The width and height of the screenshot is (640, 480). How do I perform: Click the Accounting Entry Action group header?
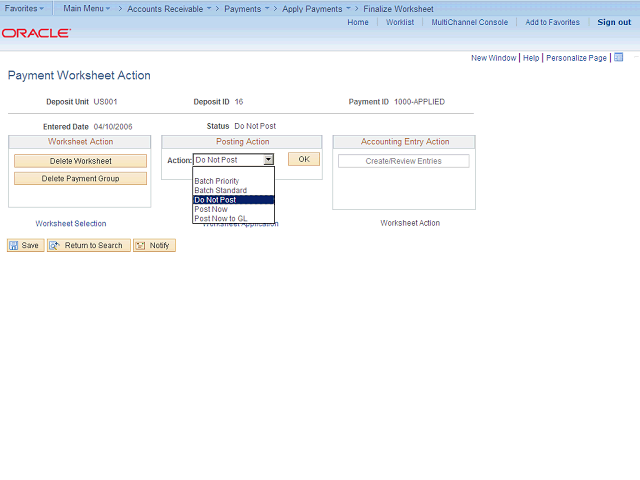[x=405, y=142]
